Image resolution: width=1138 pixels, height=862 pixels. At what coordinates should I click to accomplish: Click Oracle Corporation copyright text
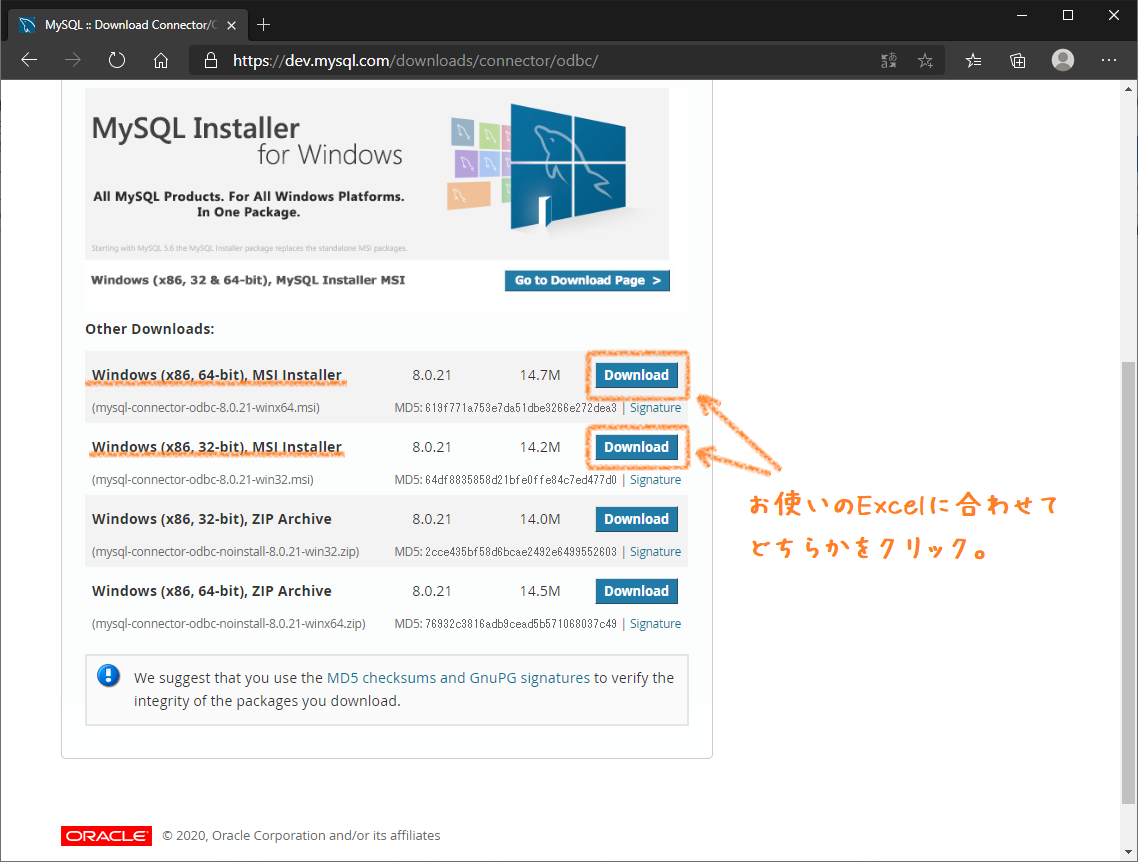point(301,835)
